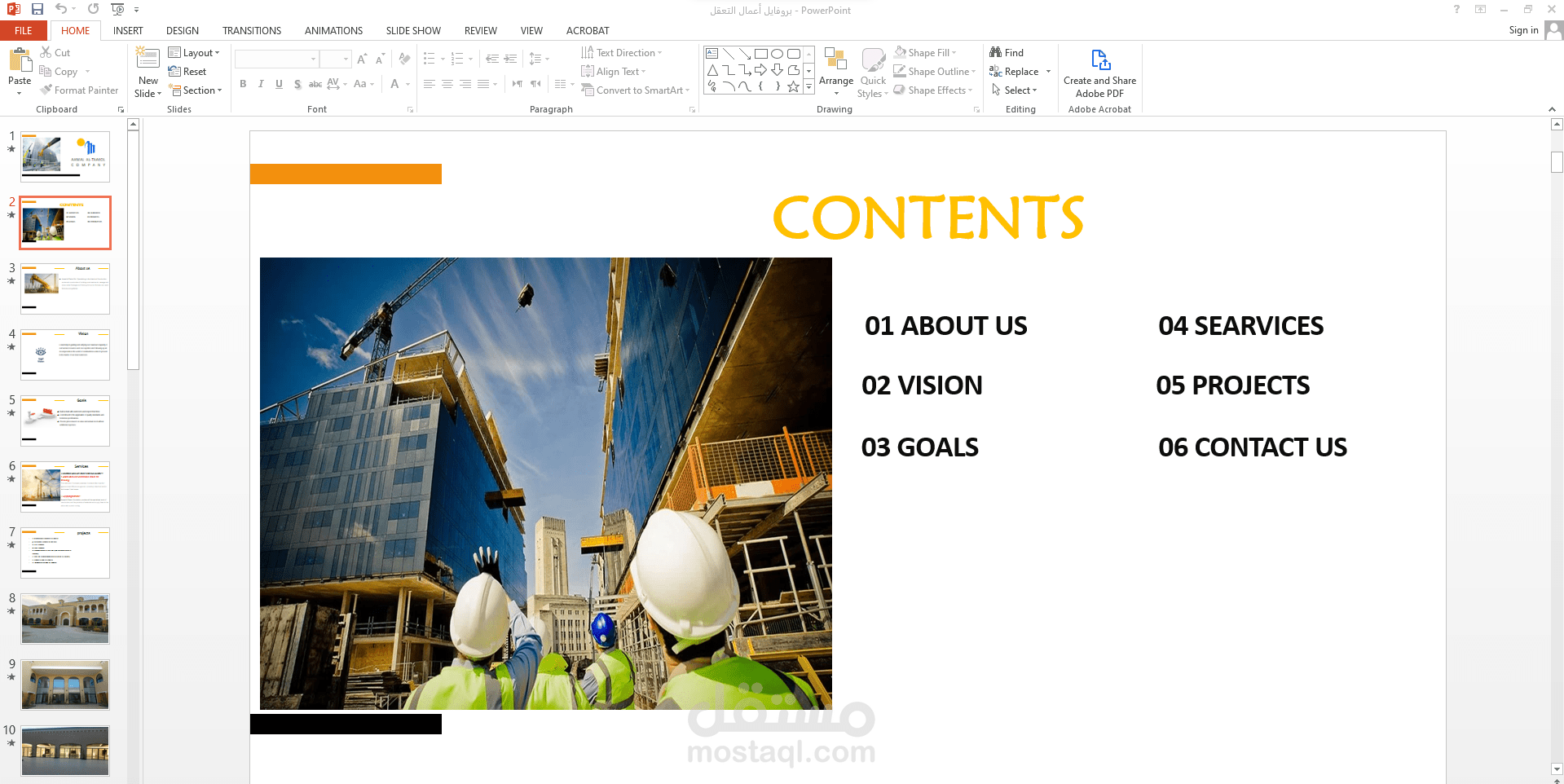Screen dimensions: 1564x784
Task: Open the font name combo box
Action: pyautogui.click(x=276, y=59)
